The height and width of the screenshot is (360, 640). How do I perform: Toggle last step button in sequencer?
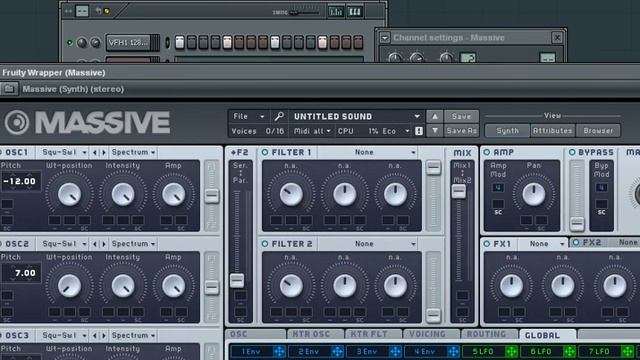pyautogui.click(x=358, y=42)
